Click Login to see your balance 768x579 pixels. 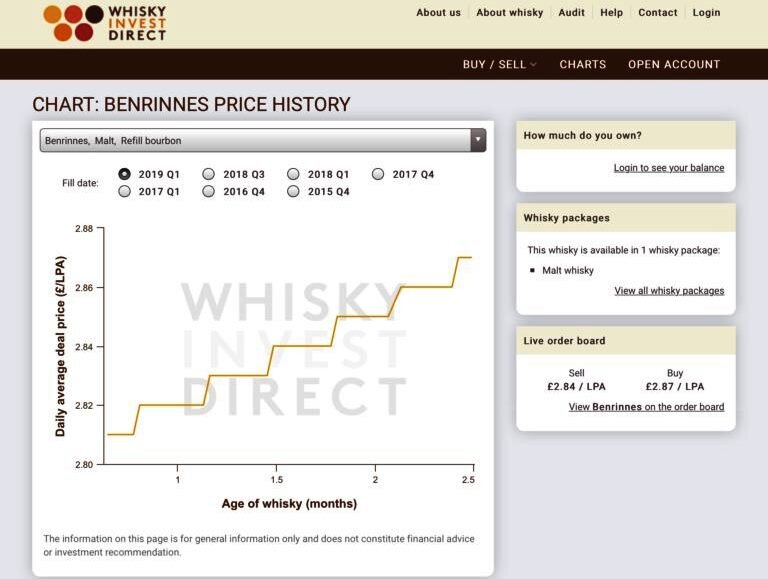point(669,168)
